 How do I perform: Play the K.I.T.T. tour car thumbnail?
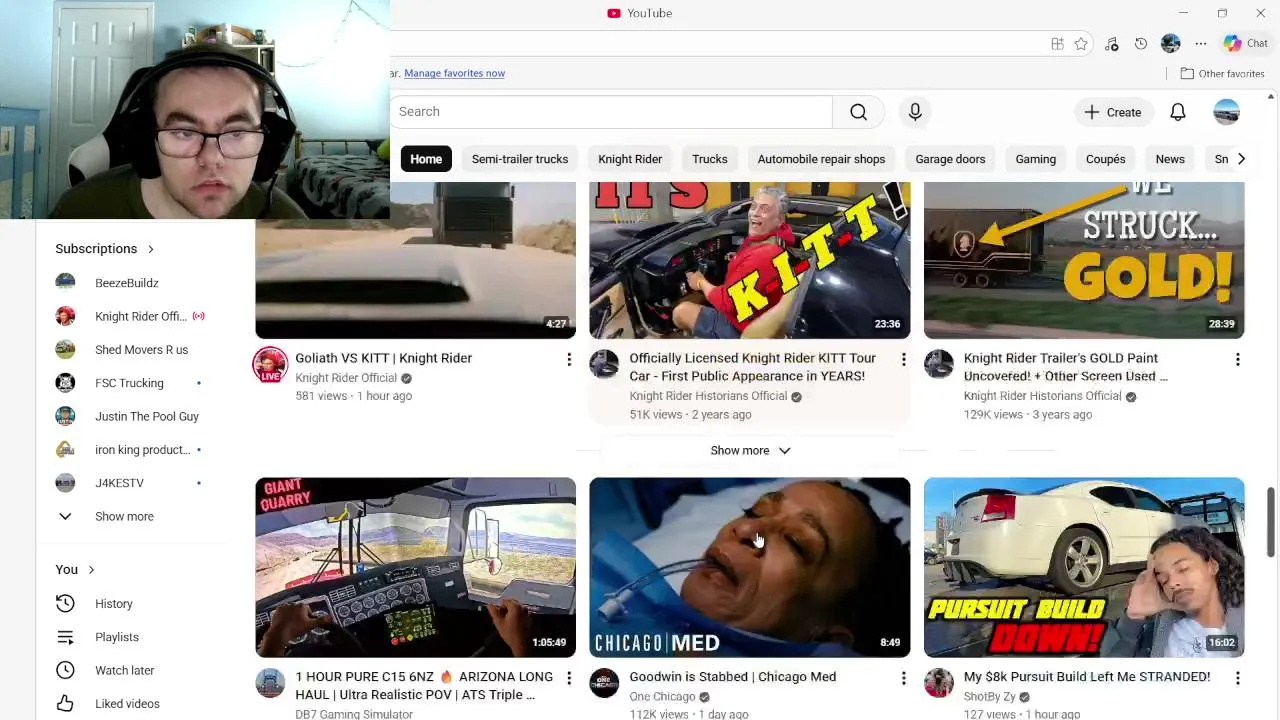(750, 260)
